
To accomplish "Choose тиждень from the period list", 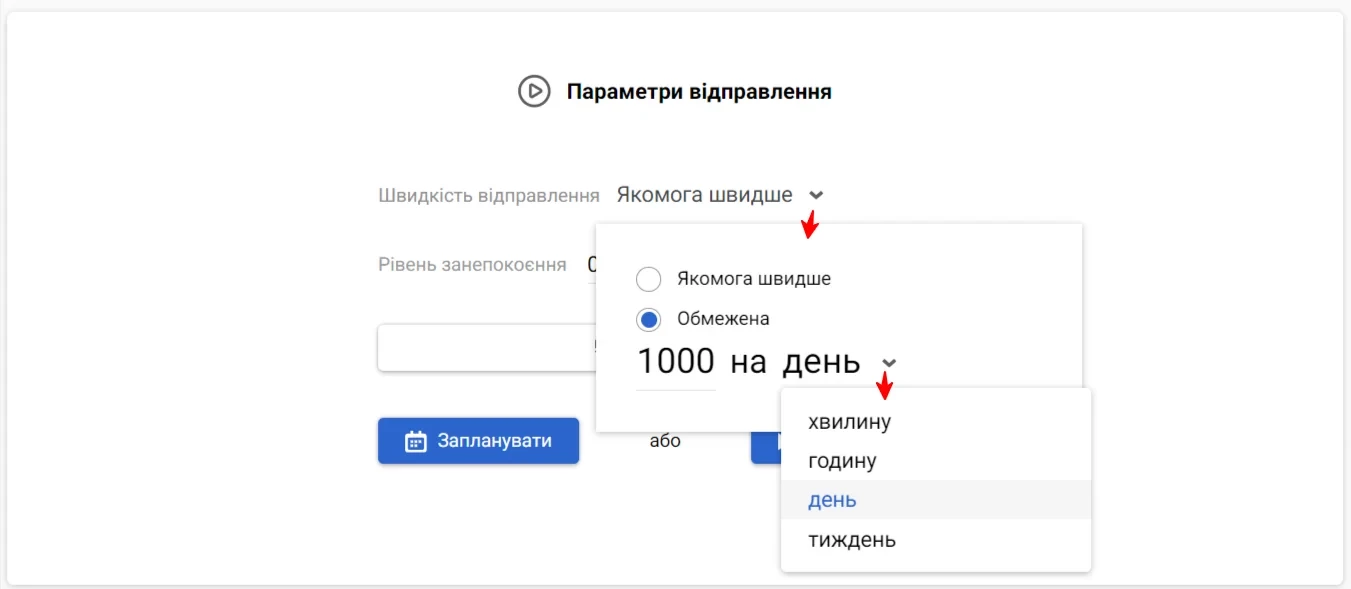I will click(x=936, y=540).
